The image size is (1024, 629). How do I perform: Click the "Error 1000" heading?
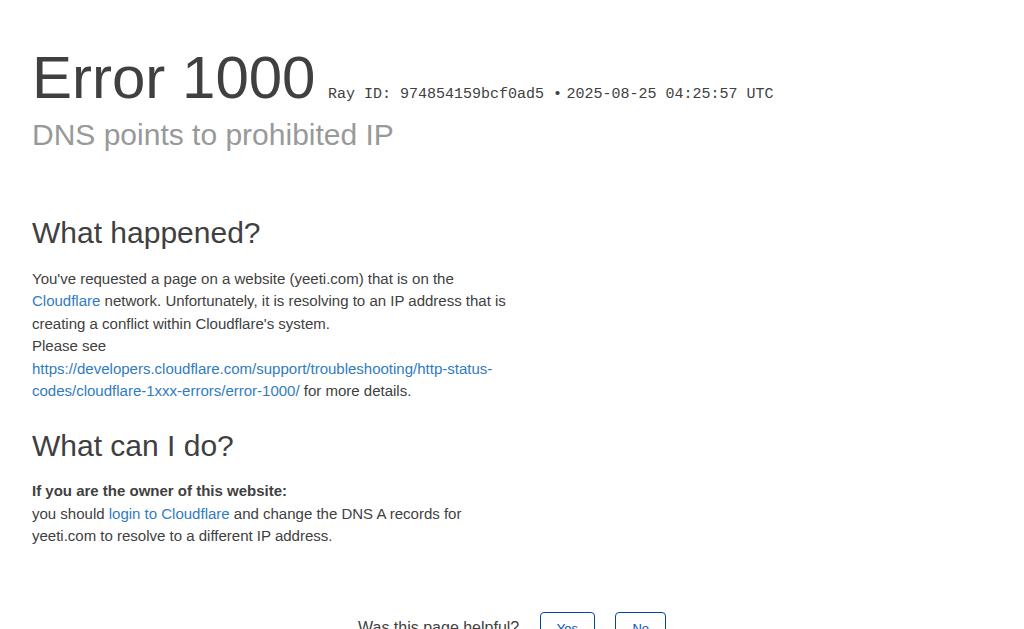click(x=174, y=78)
